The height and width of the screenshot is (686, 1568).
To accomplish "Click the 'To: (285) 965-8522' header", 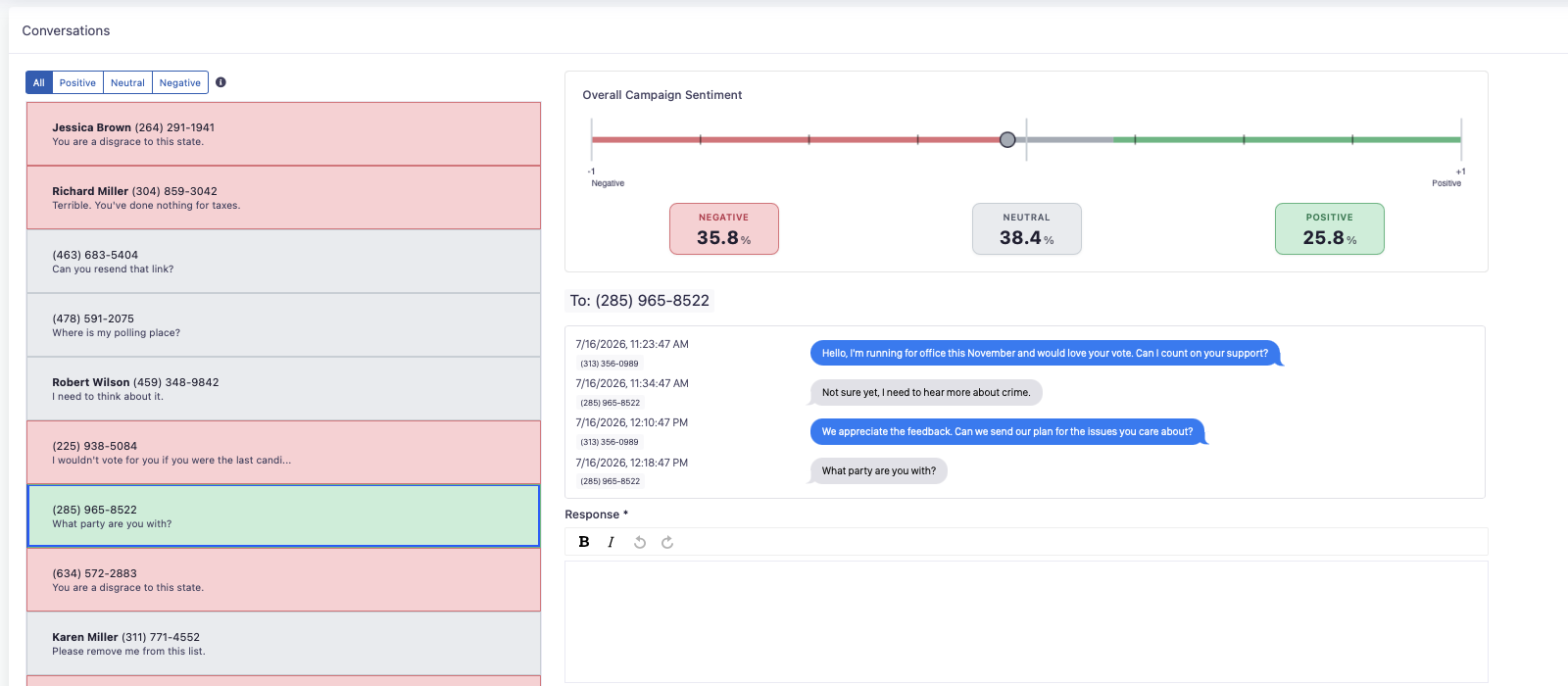I will [x=640, y=301].
